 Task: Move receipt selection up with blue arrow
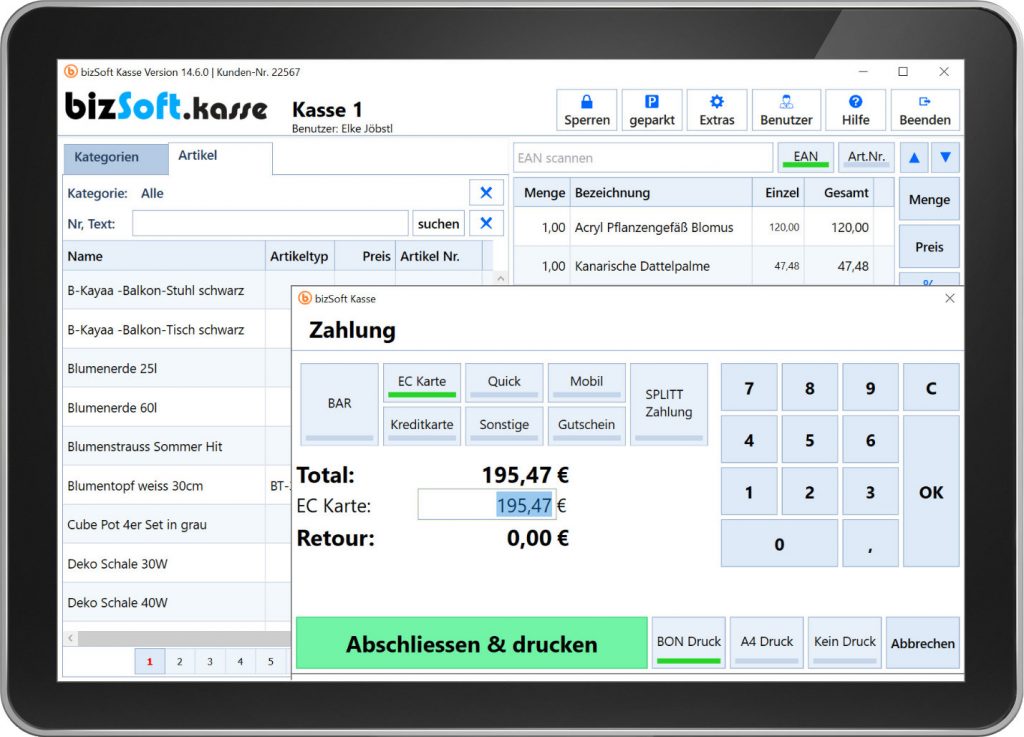pos(914,157)
